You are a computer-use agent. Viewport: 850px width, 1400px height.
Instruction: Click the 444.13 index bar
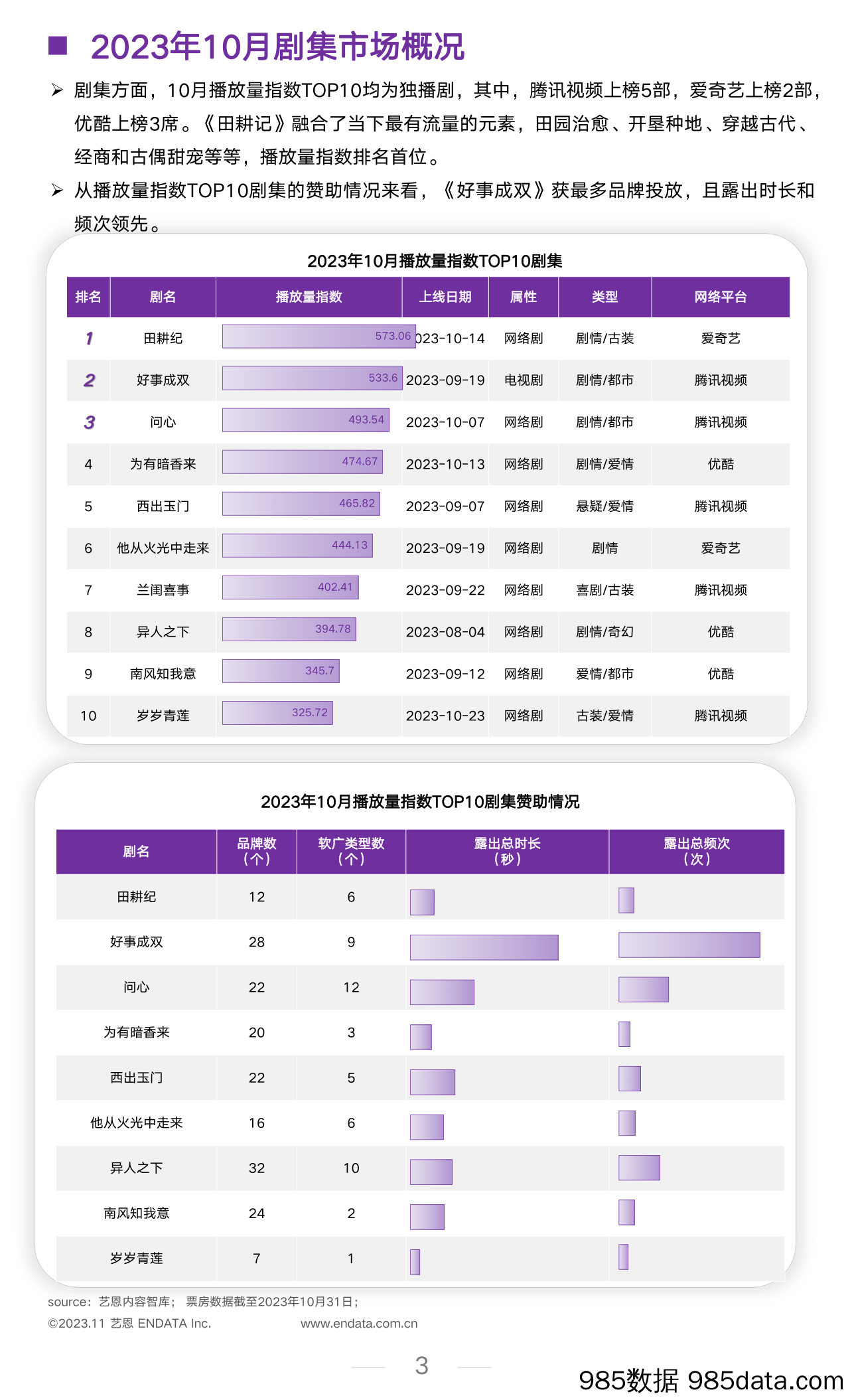coord(297,546)
